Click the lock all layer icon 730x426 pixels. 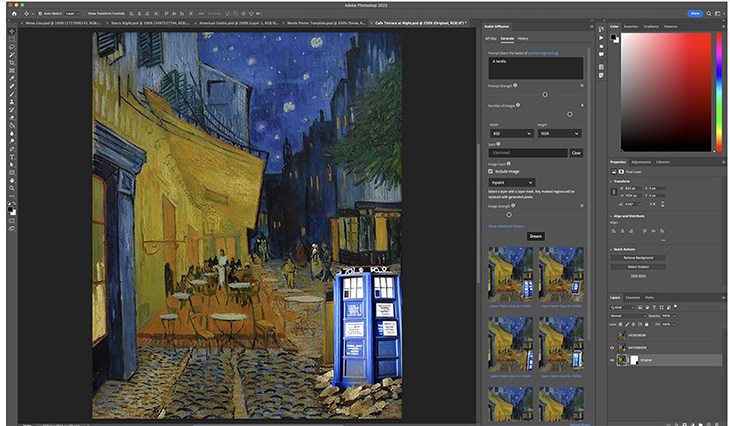(647, 324)
